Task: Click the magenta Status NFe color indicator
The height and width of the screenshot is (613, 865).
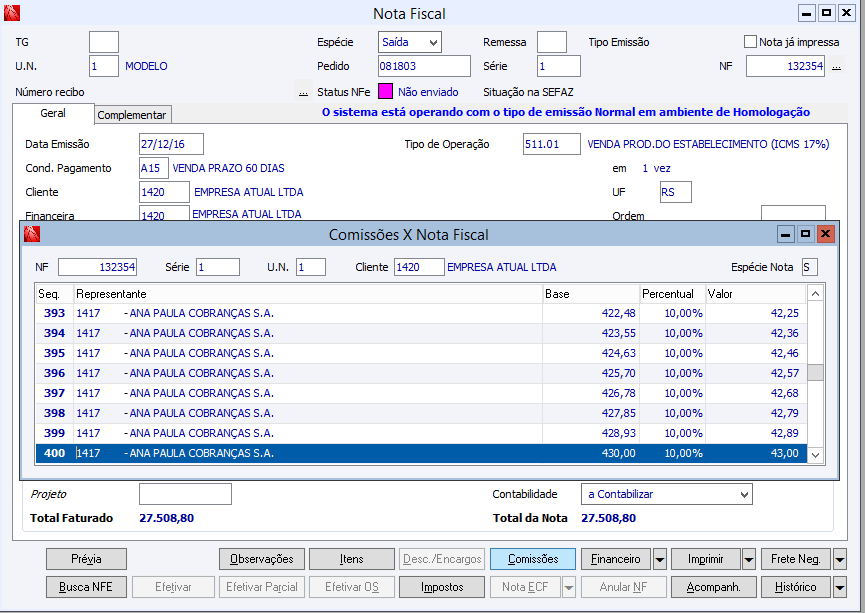Action: (385, 92)
